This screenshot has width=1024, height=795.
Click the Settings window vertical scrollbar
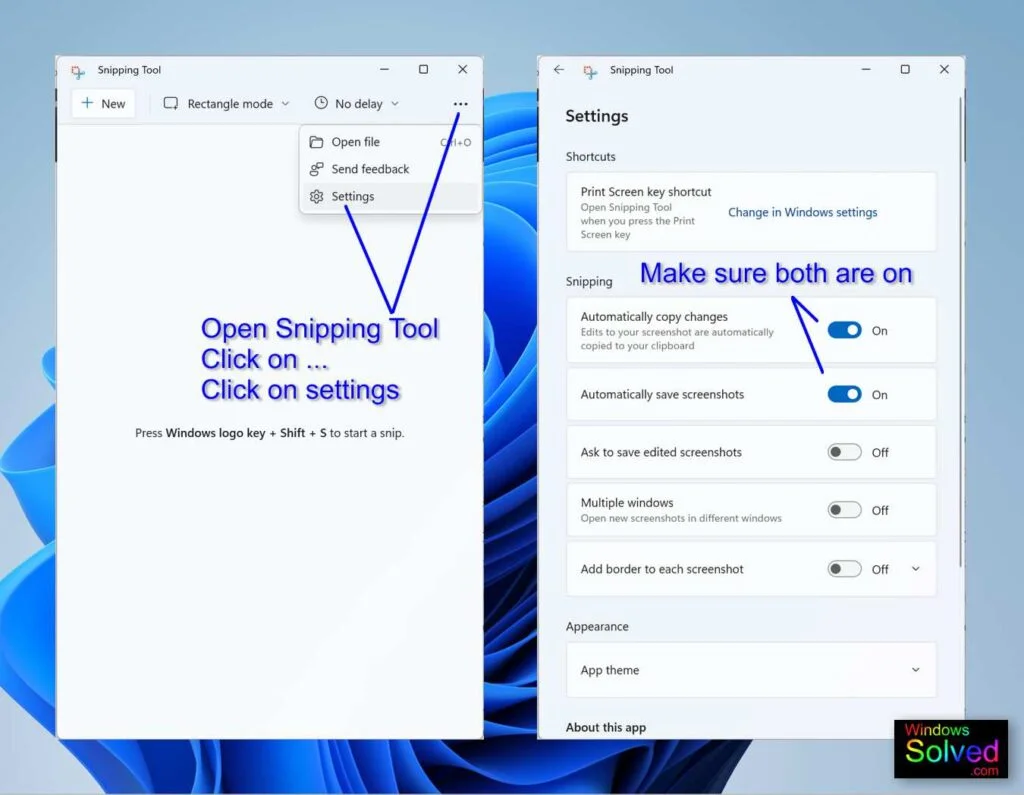(x=961, y=332)
